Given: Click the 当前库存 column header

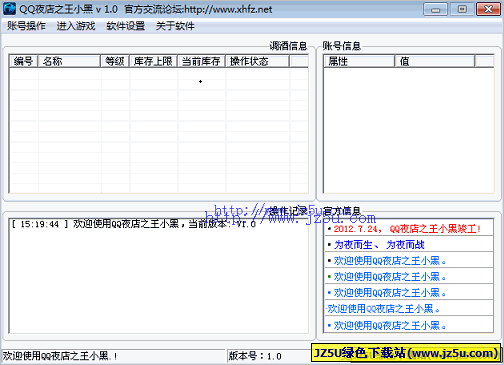Looking at the screenshot, I should pos(202,61).
